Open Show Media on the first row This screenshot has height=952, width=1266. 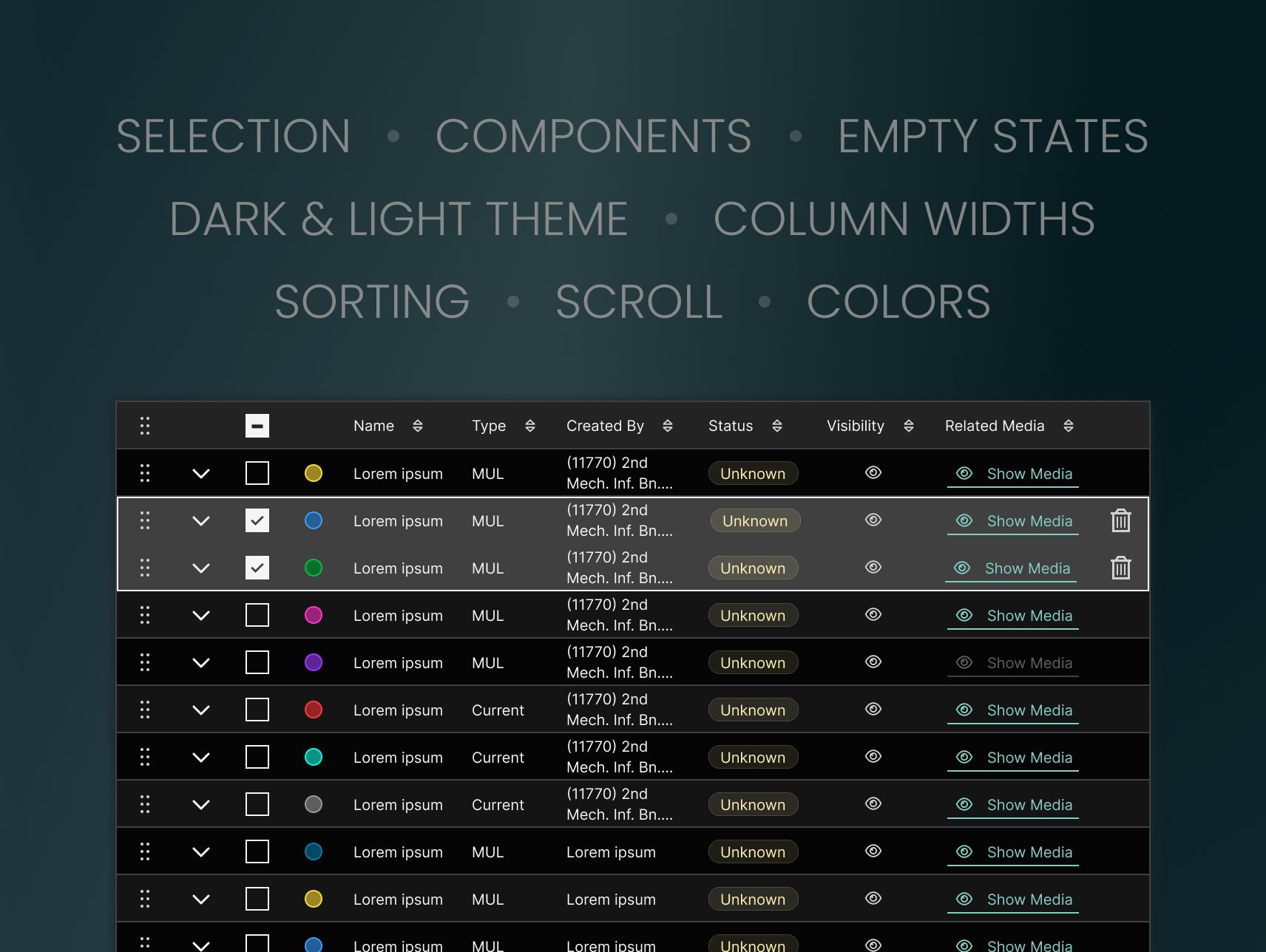[x=1029, y=474]
